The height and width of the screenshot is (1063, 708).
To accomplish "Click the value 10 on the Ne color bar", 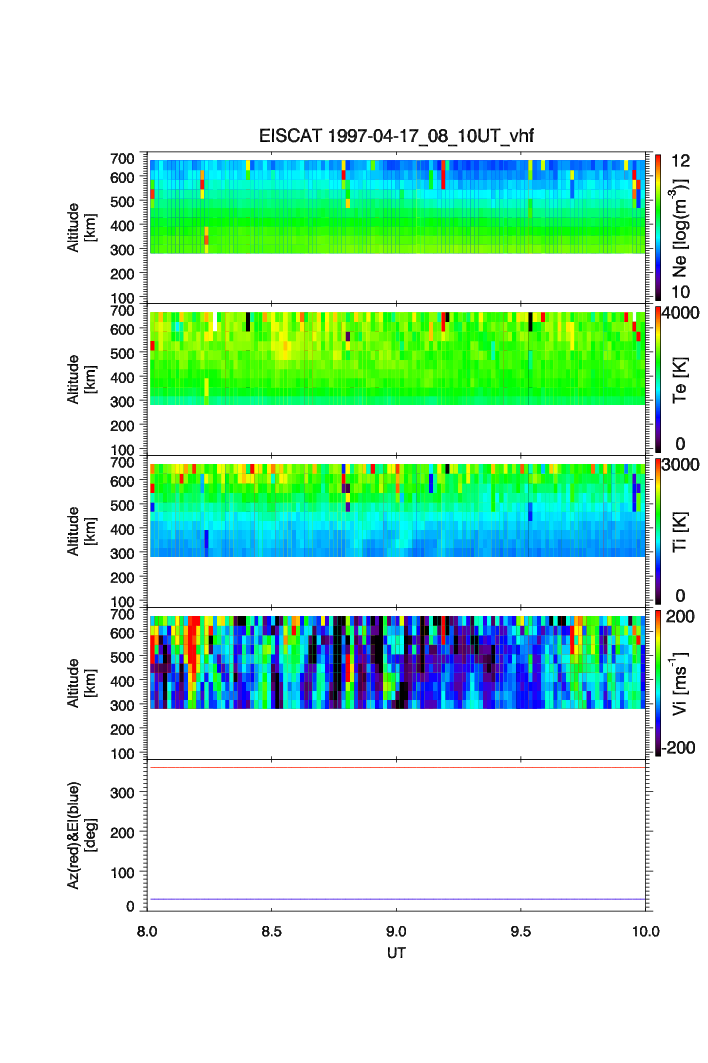I will click(x=680, y=292).
